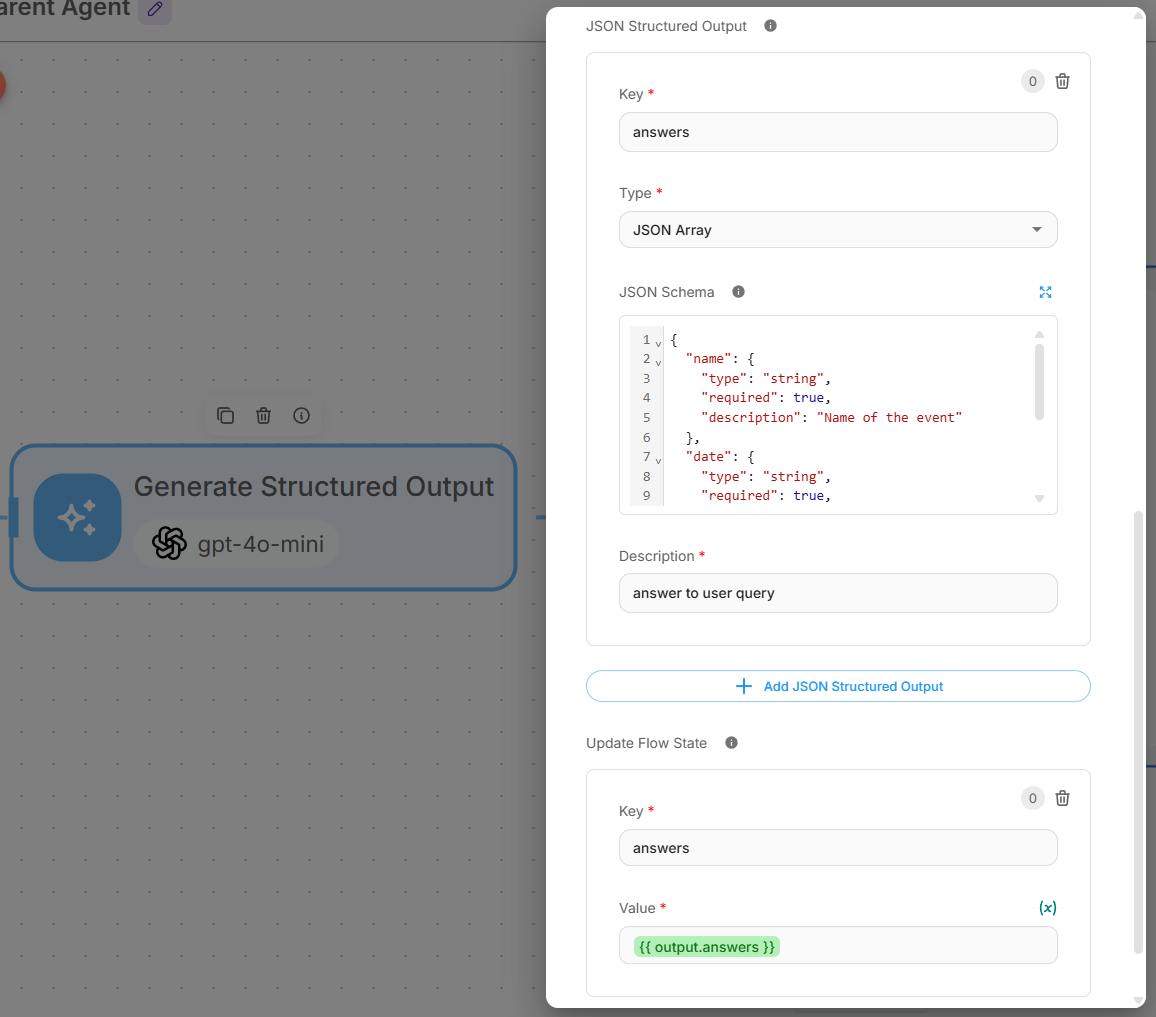Click Add JSON Structured Output button
The height and width of the screenshot is (1017, 1156).
pos(837,686)
